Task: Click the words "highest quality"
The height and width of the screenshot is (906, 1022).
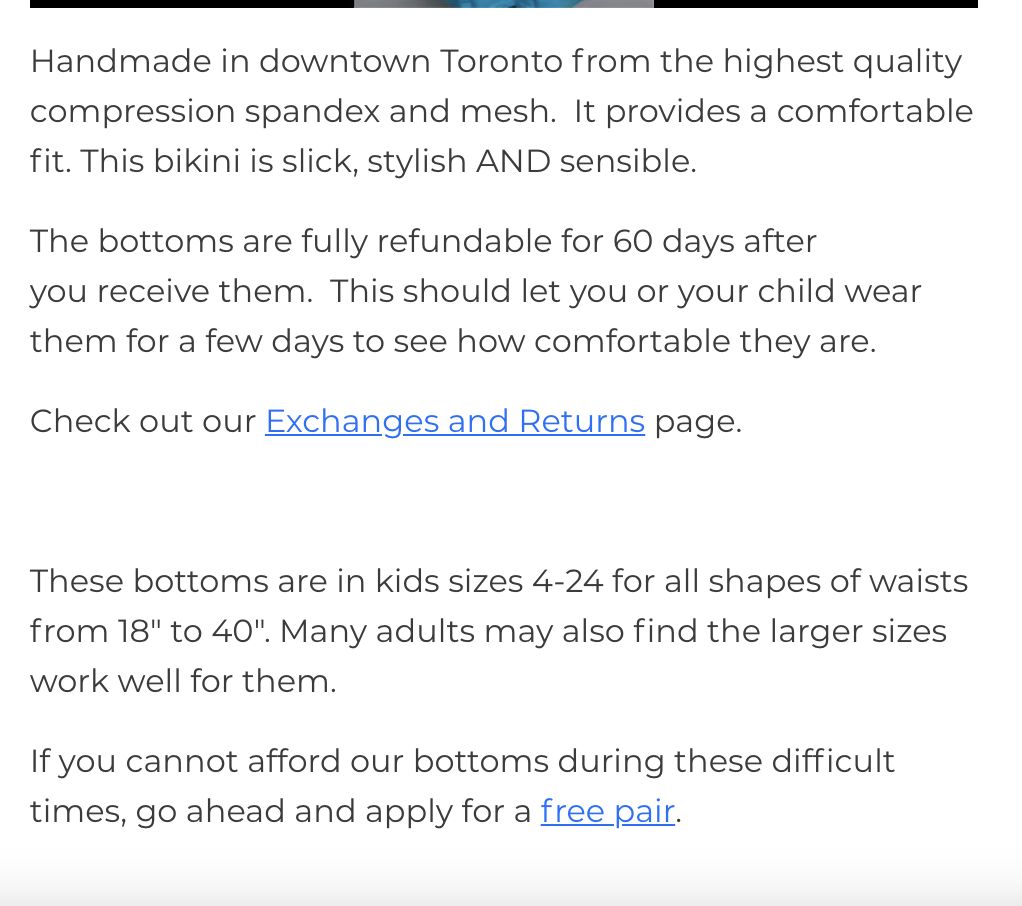Action: (x=842, y=62)
